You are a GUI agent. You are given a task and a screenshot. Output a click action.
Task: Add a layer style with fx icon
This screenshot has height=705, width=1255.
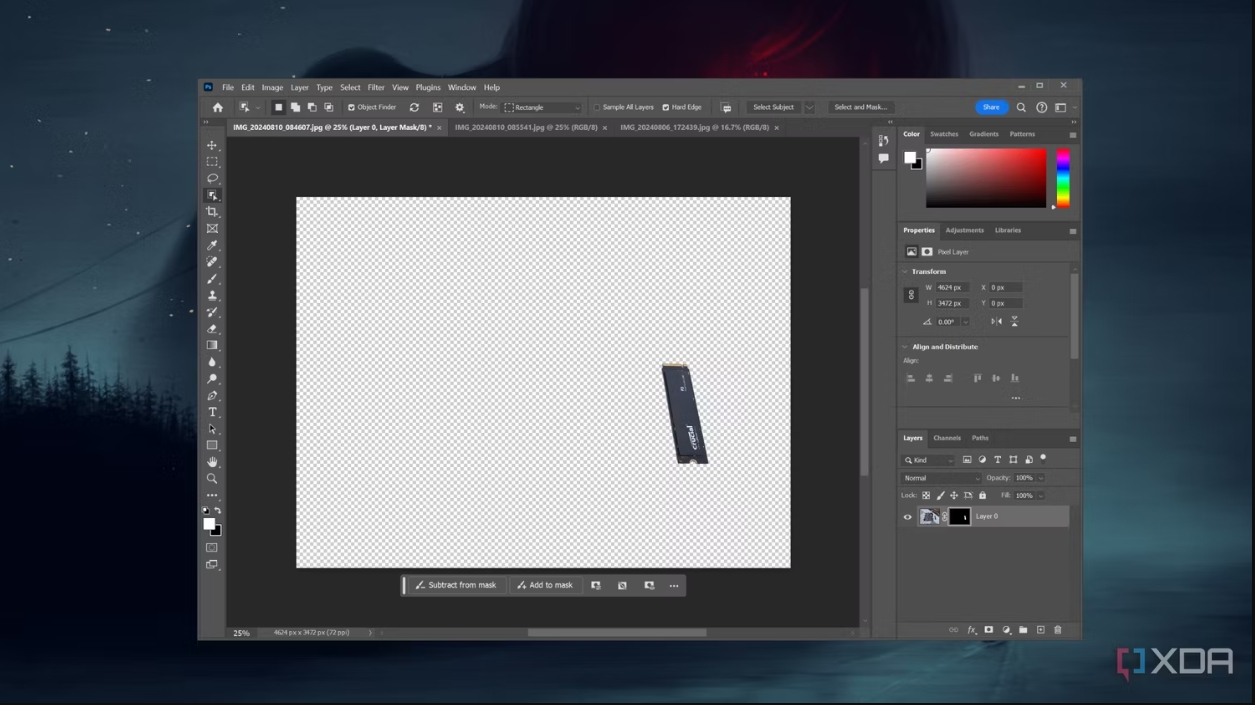tap(971, 630)
